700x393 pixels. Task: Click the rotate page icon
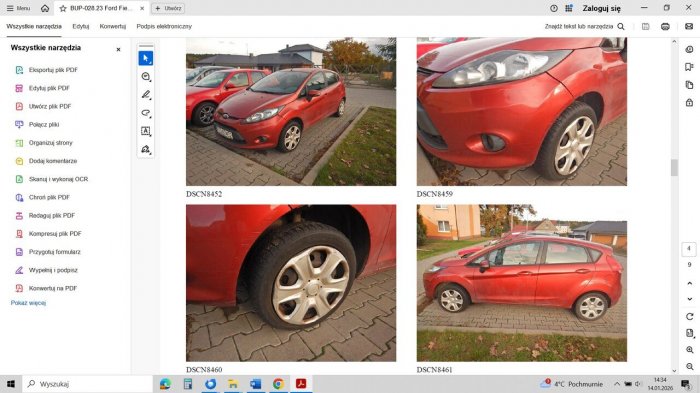[x=689, y=317]
